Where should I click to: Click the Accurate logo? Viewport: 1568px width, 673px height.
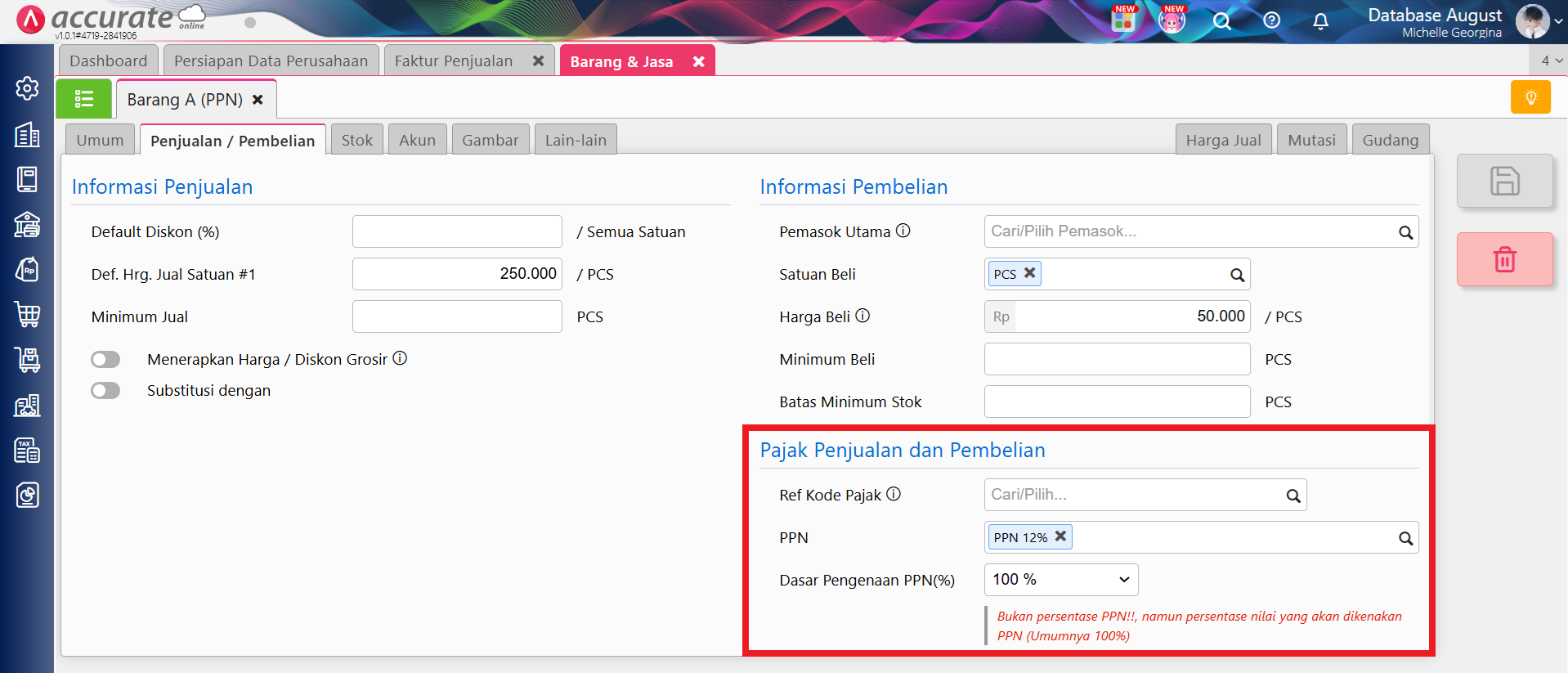pos(110,20)
